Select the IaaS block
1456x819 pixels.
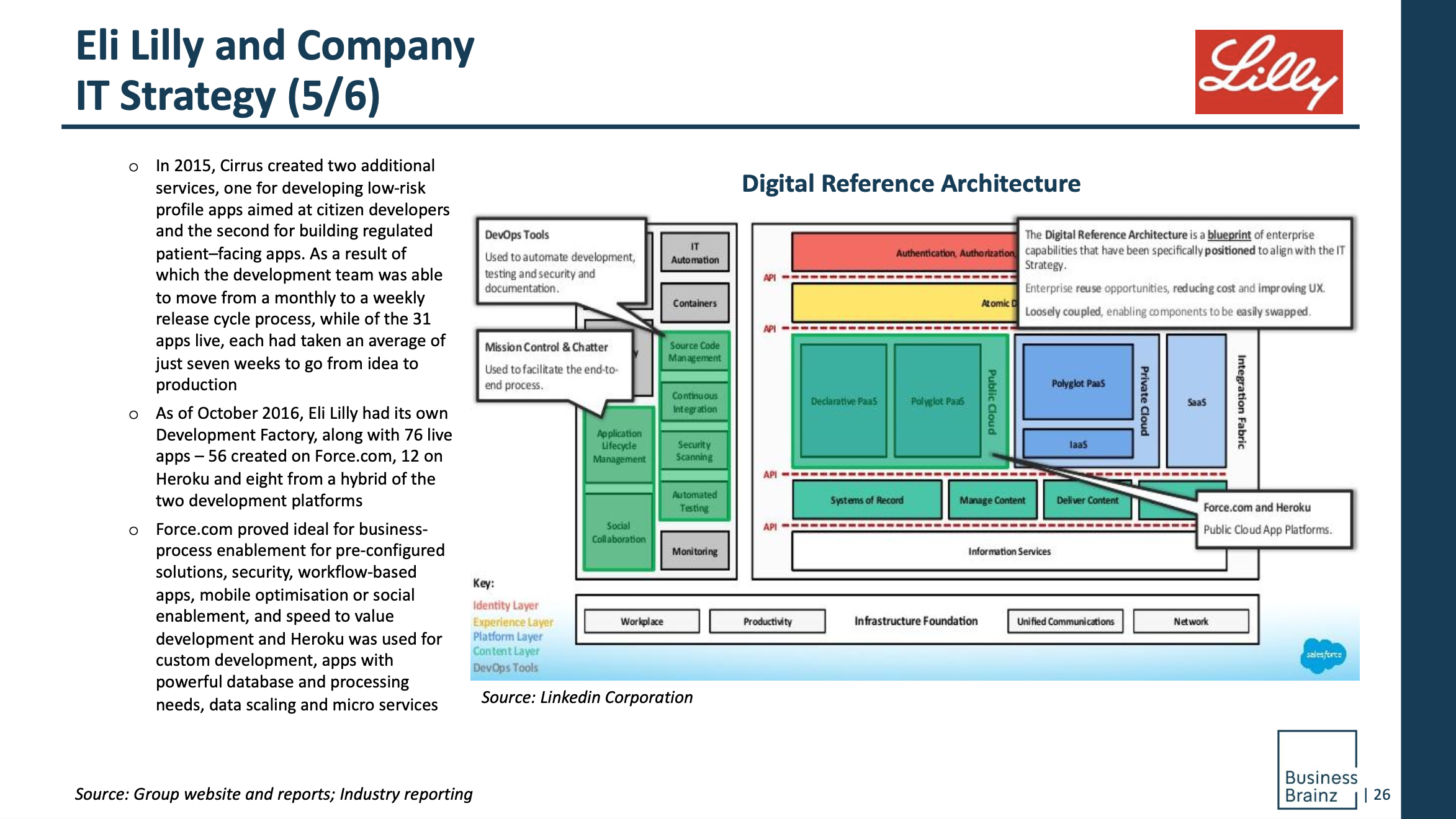(x=1078, y=444)
